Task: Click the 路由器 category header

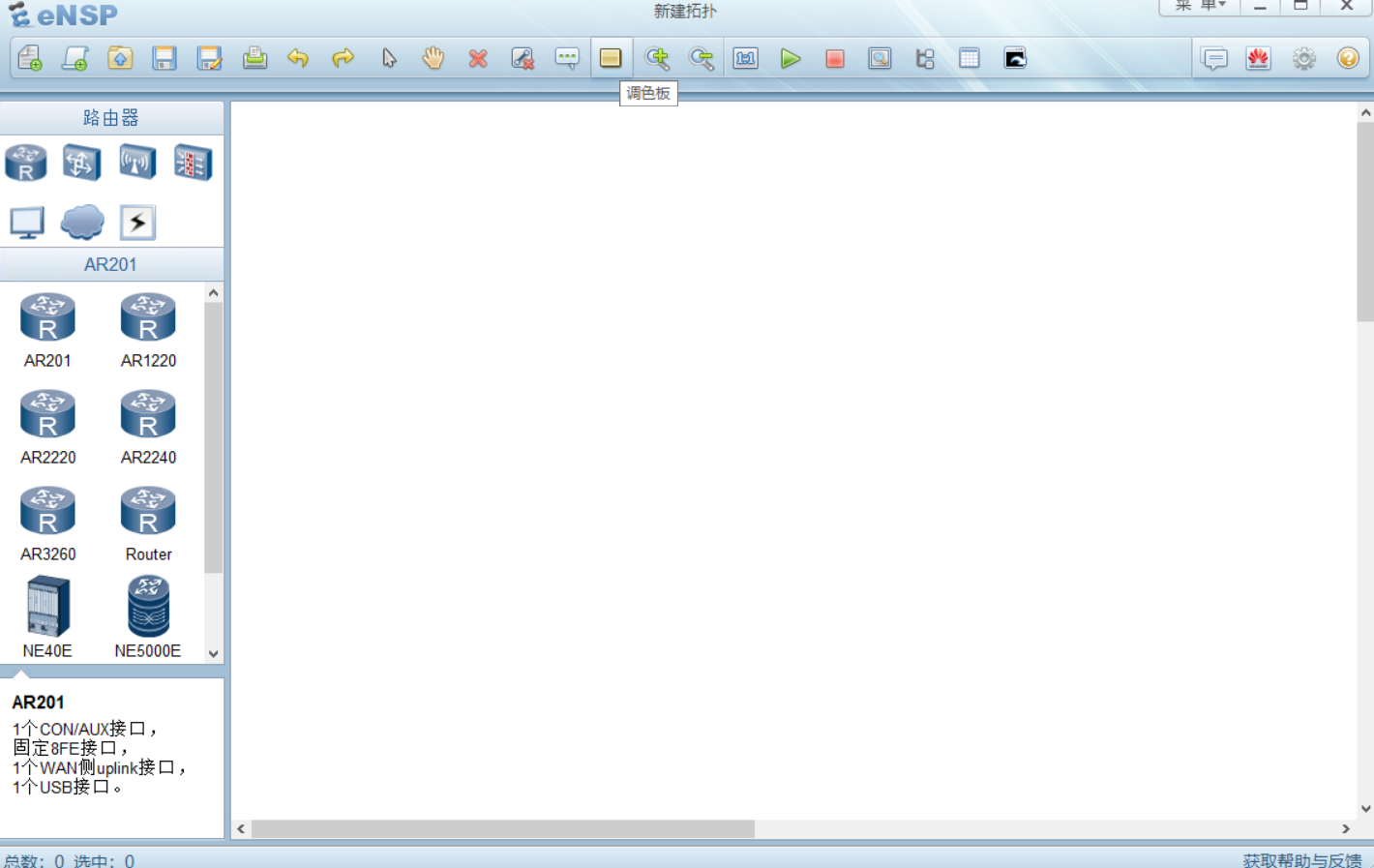Action: coord(111,118)
